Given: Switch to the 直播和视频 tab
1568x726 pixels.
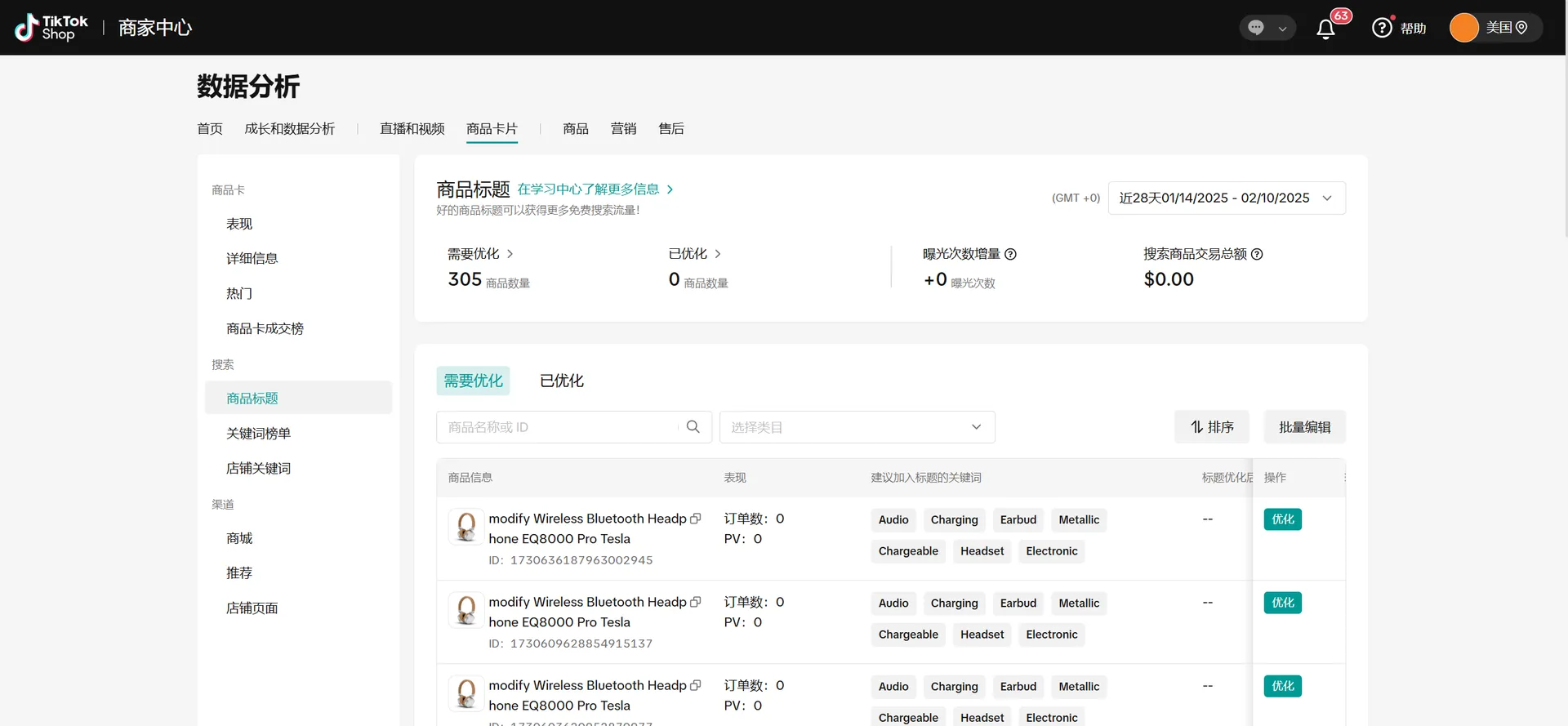Looking at the screenshot, I should (412, 129).
